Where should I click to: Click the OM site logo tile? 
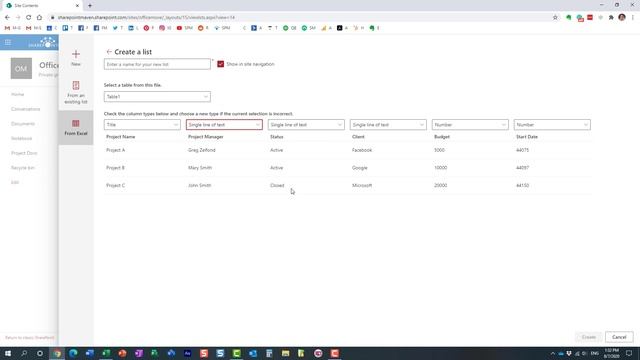(21, 68)
